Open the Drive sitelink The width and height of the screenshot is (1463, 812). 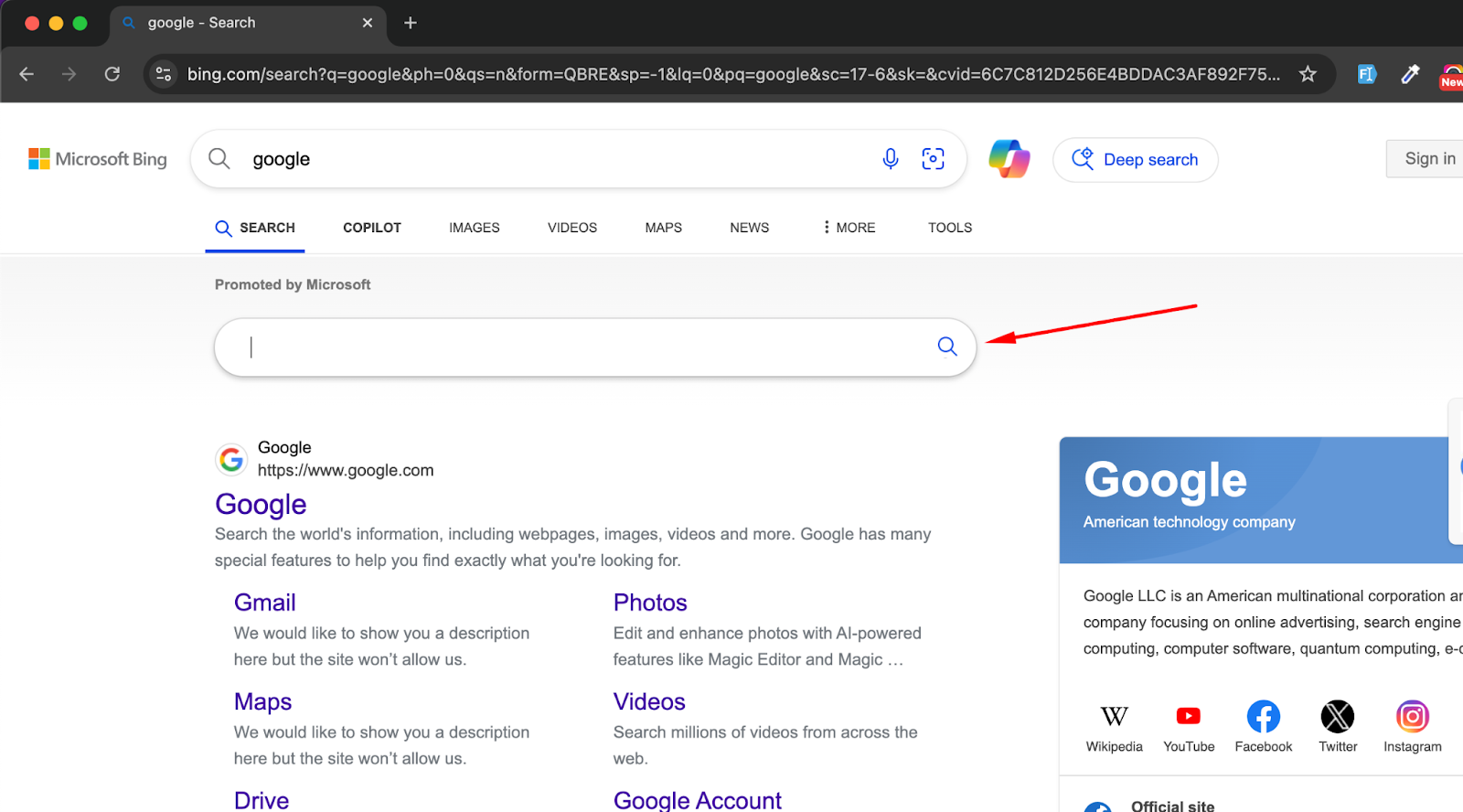pos(262,800)
